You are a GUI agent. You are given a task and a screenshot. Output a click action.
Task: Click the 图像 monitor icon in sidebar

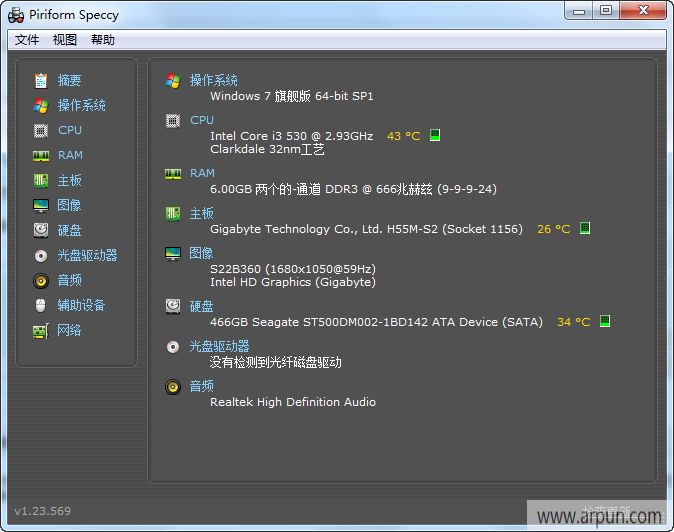coord(41,205)
